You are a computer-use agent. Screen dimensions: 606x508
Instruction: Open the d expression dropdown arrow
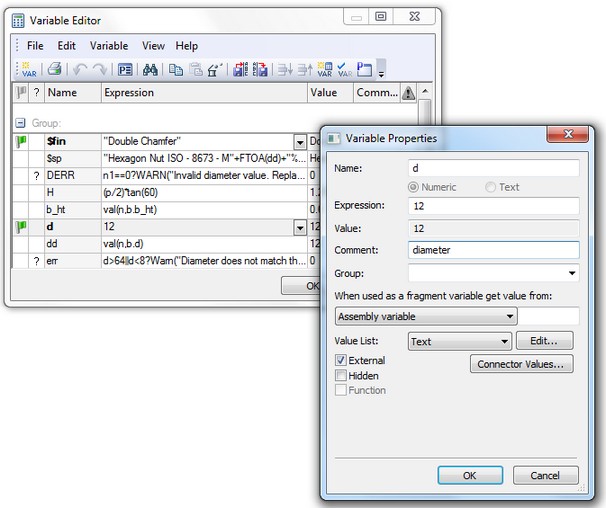tap(300, 227)
